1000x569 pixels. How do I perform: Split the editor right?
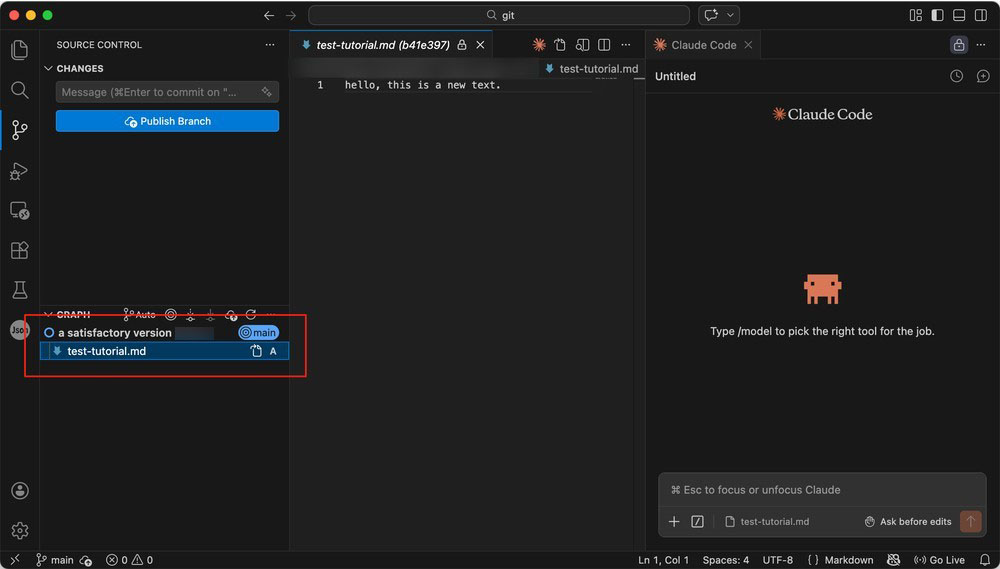click(604, 45)
